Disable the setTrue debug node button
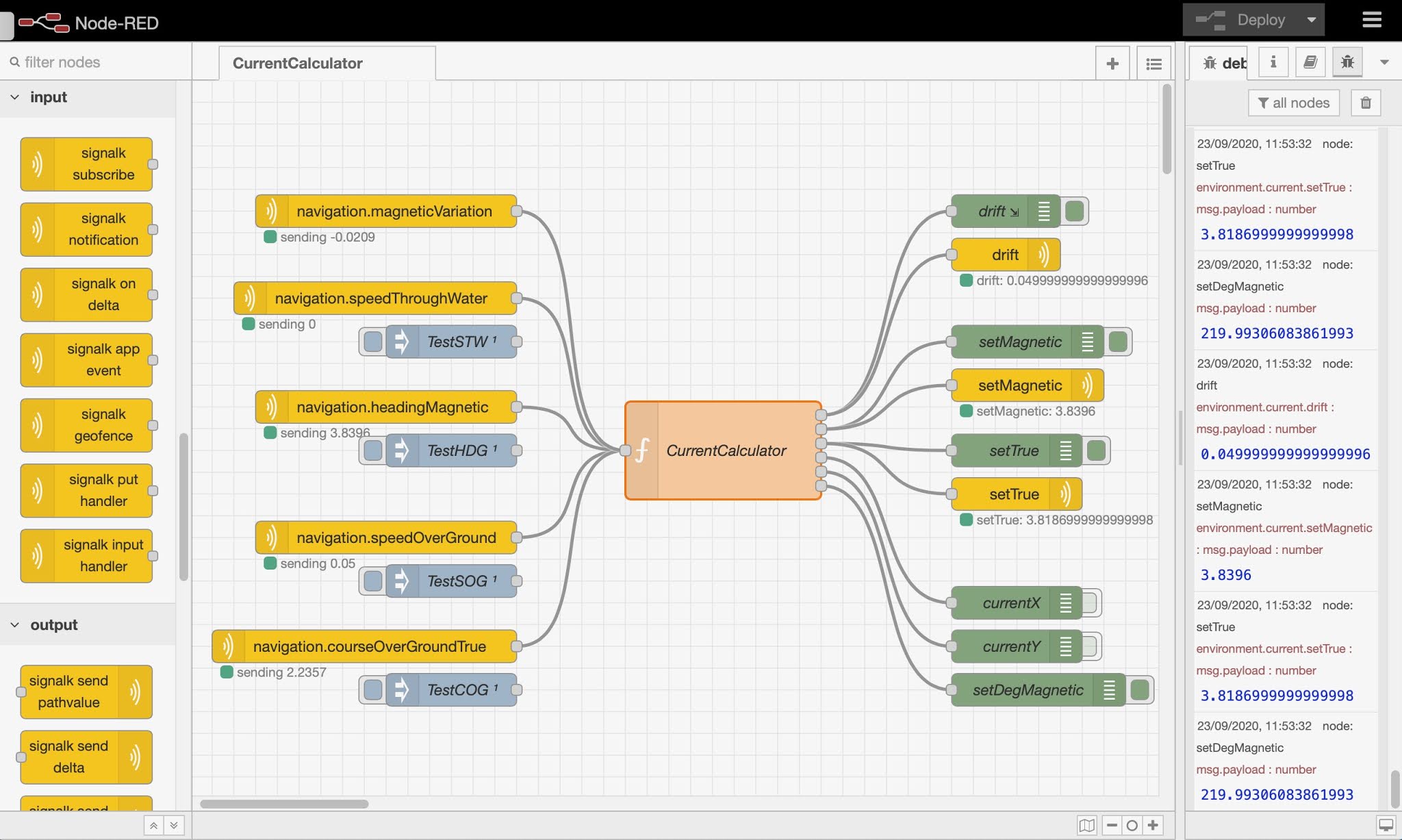 (1097, 450)
